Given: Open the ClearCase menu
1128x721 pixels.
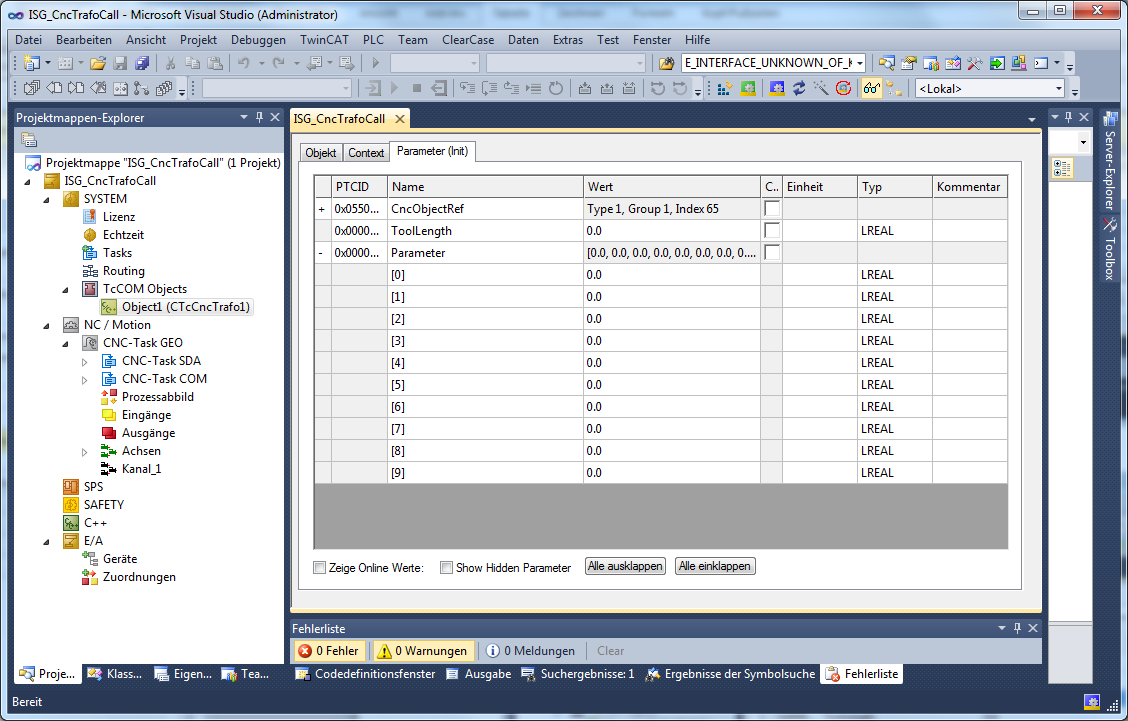Looking at the screenshot, I should (468, 40).
